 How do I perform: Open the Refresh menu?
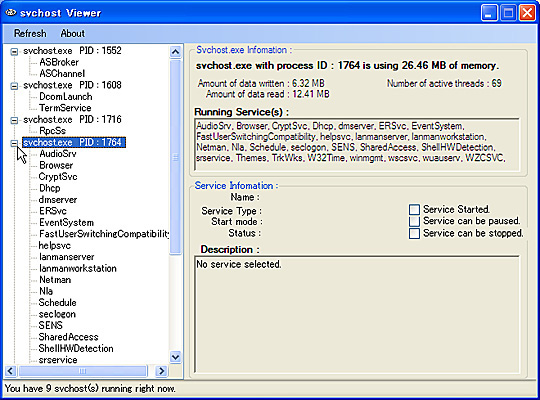coord(30,33)
